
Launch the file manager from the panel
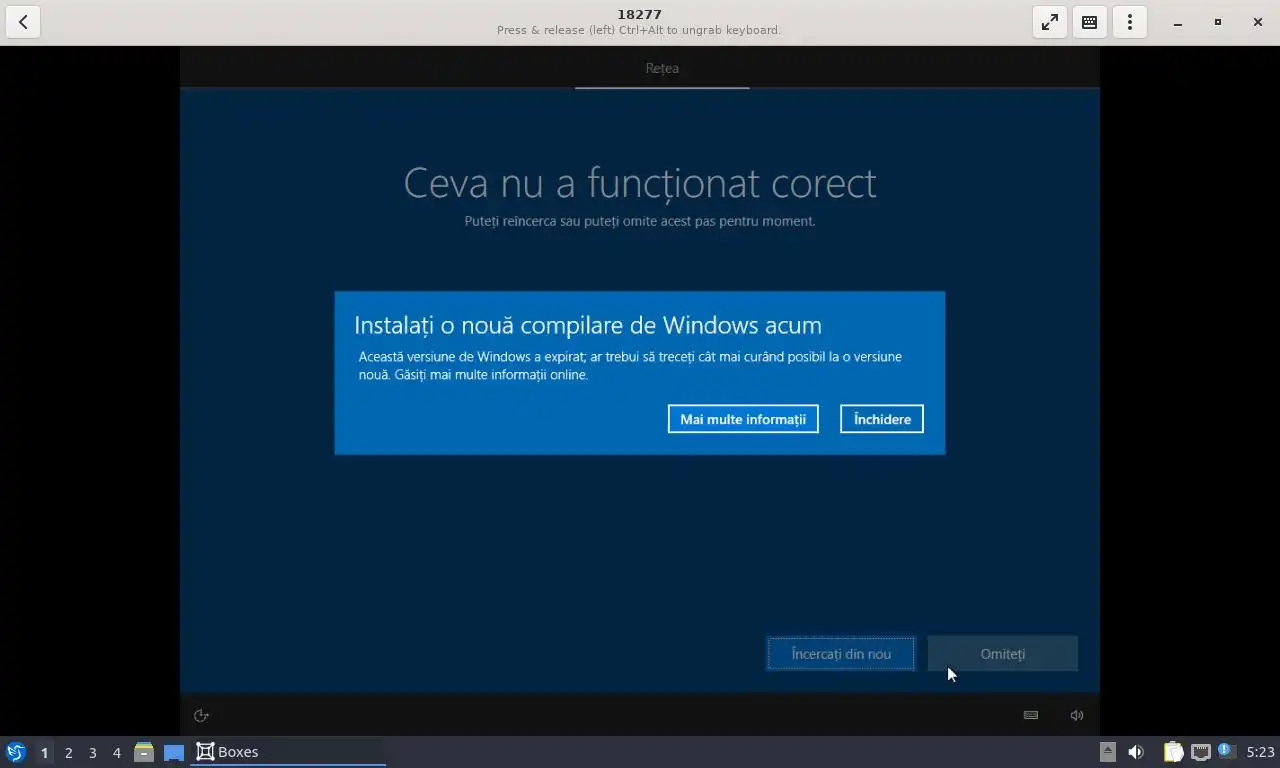(144, 752)
